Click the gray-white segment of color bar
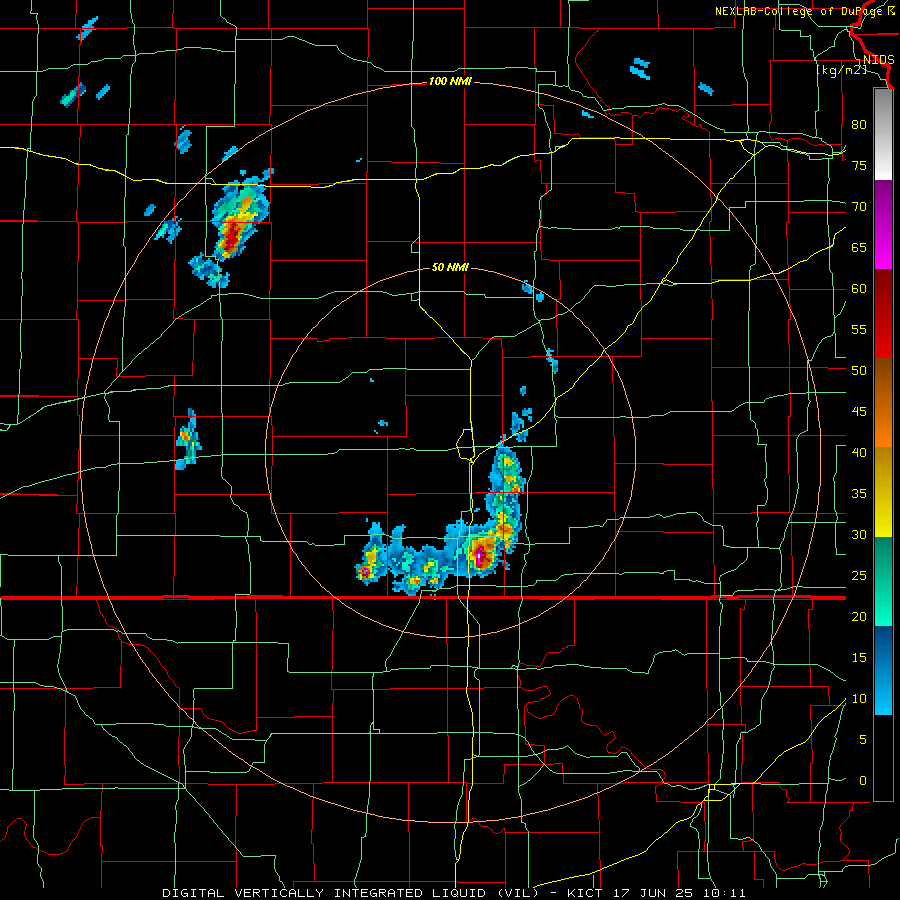 [x=883, y=134]
